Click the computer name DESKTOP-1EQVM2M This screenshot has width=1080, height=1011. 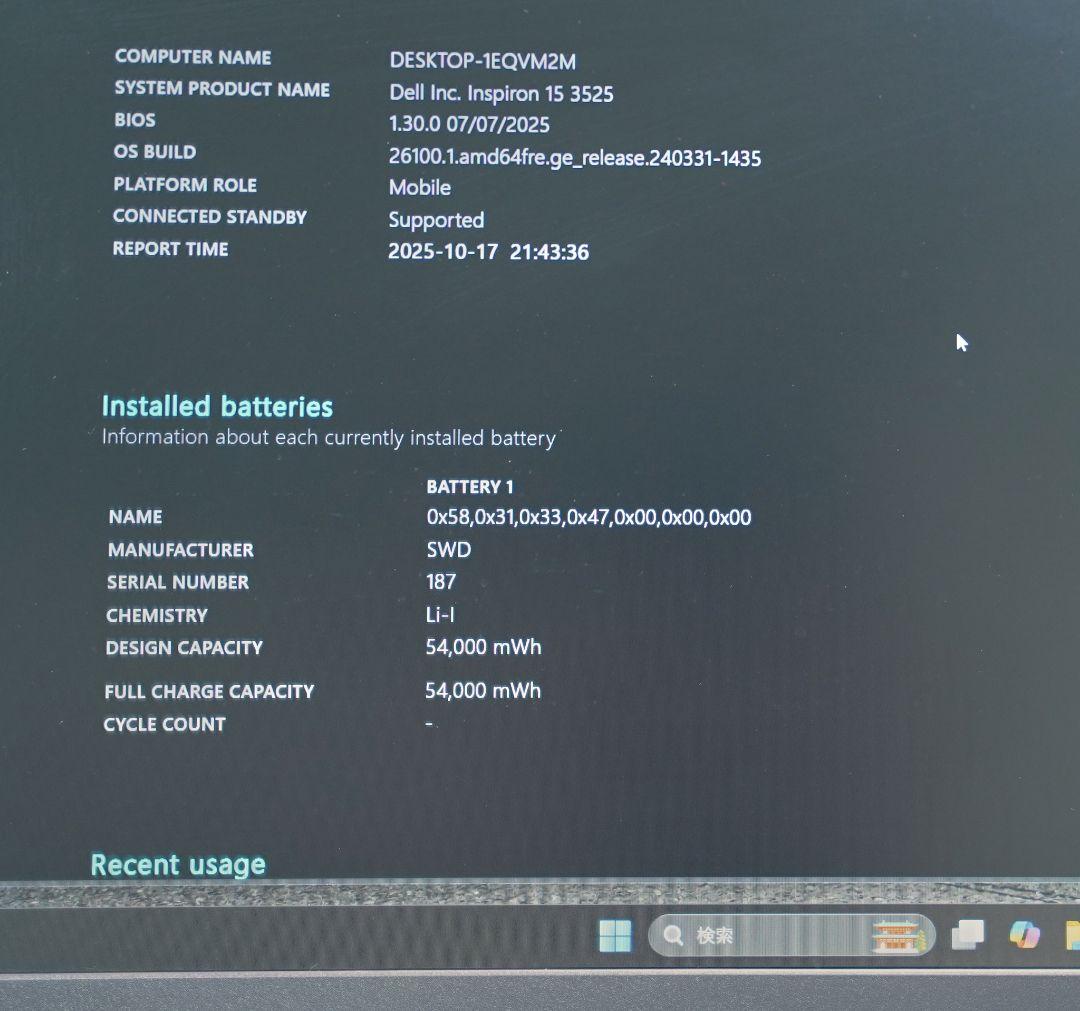pyautogui.click(x=482, y=61)
